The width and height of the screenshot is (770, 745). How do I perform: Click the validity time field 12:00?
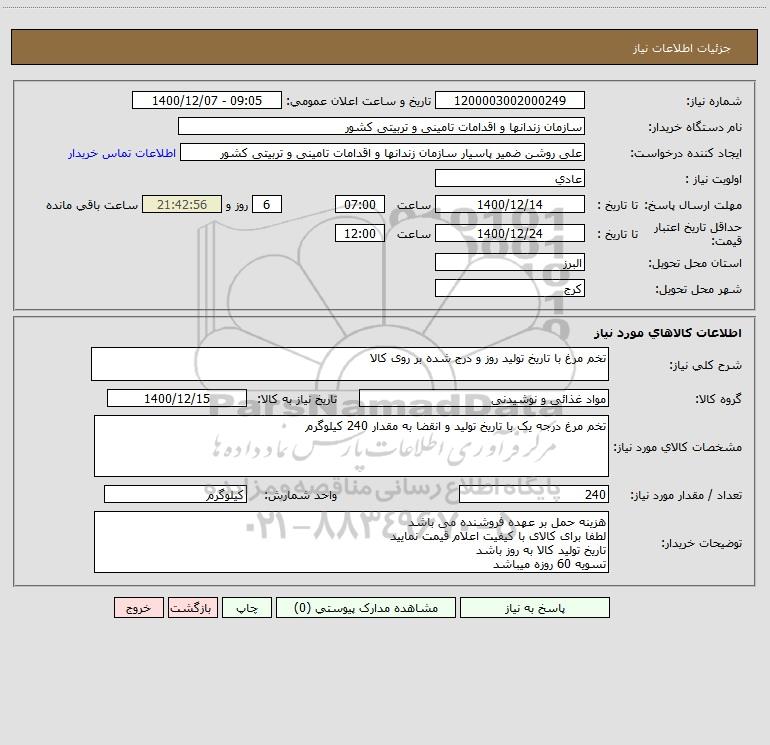click(359, 233)
